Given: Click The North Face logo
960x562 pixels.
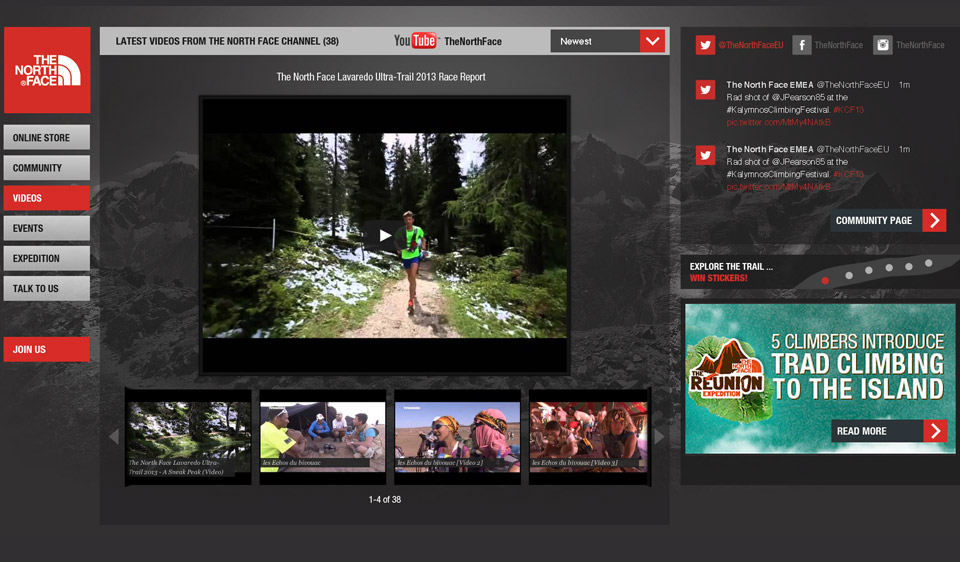Looking at the screenshot, I should (47, 70).
